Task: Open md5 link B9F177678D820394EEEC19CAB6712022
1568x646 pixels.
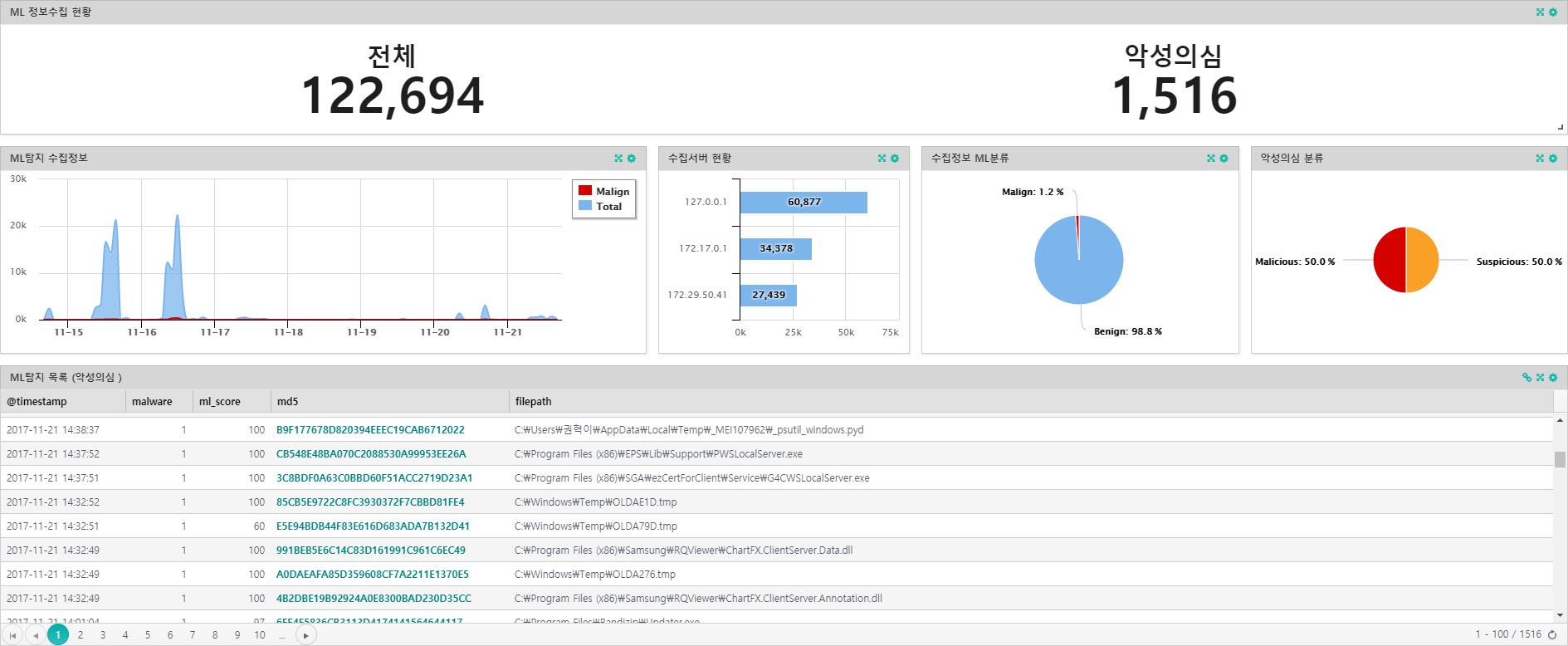Action: pos(370,430)
